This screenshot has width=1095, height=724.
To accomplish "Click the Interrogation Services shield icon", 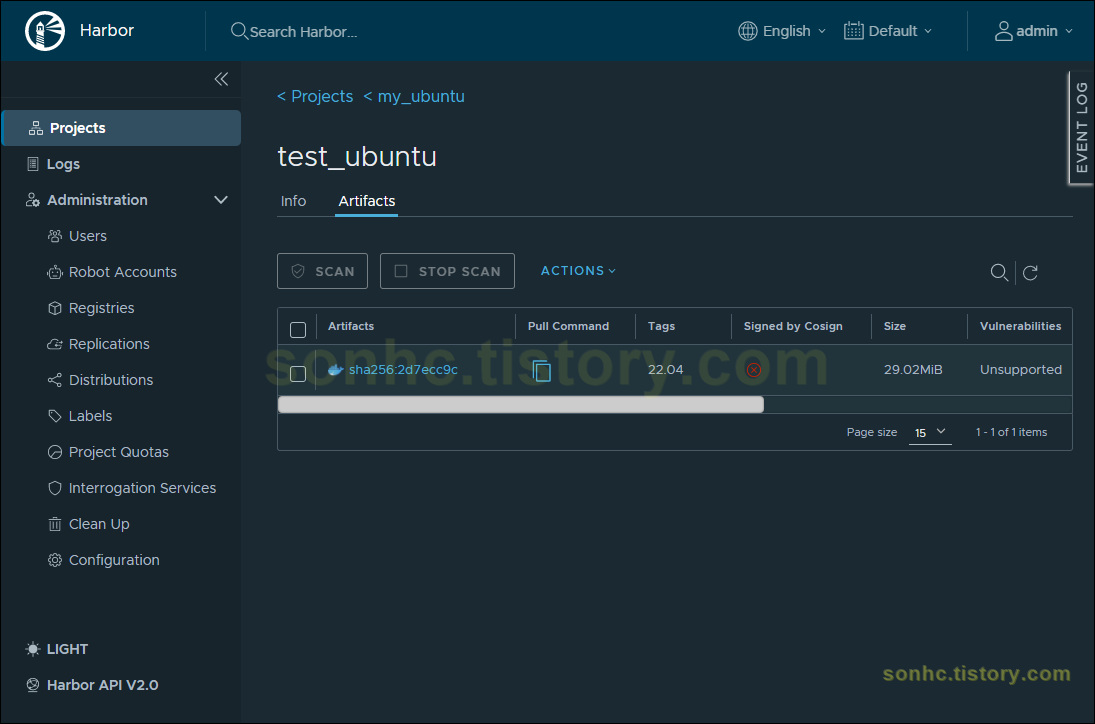I will tap(54, 488).
